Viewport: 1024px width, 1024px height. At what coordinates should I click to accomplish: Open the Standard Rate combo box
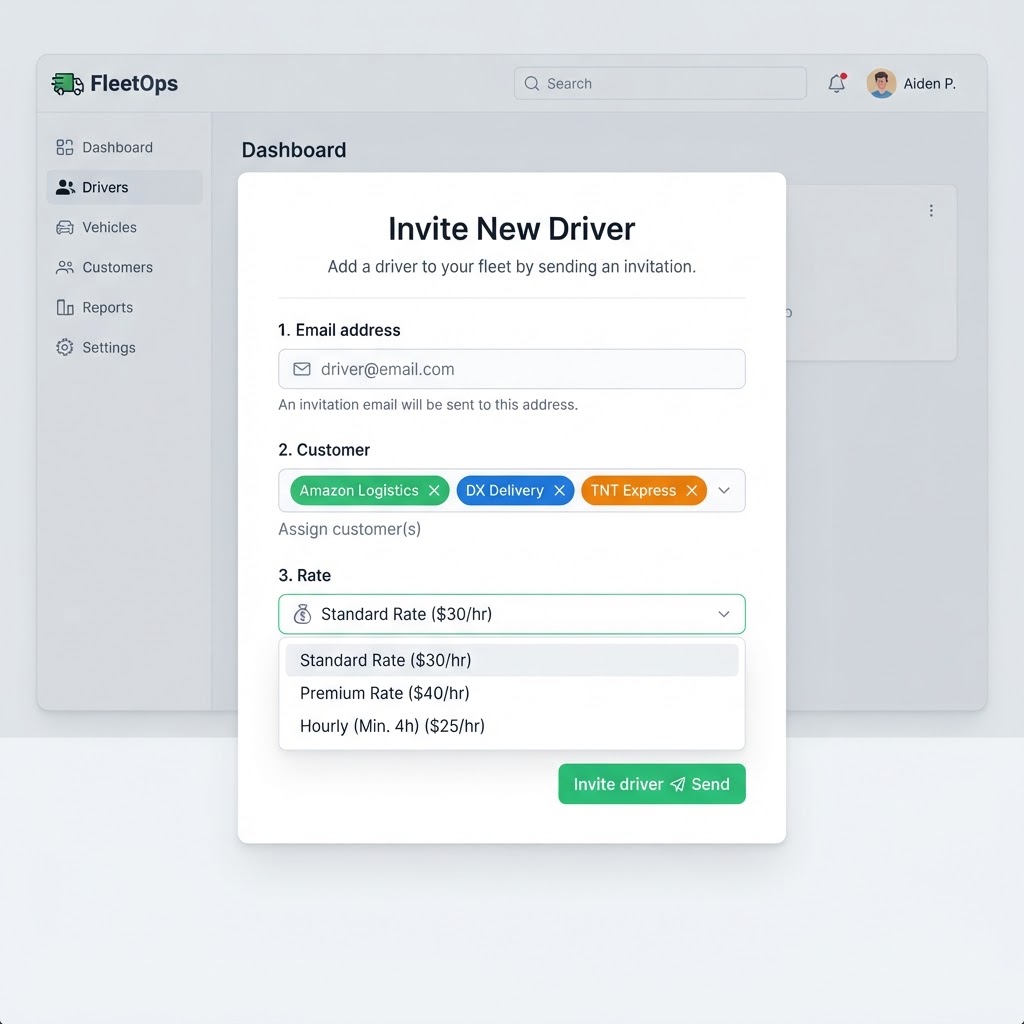point(512,614)
